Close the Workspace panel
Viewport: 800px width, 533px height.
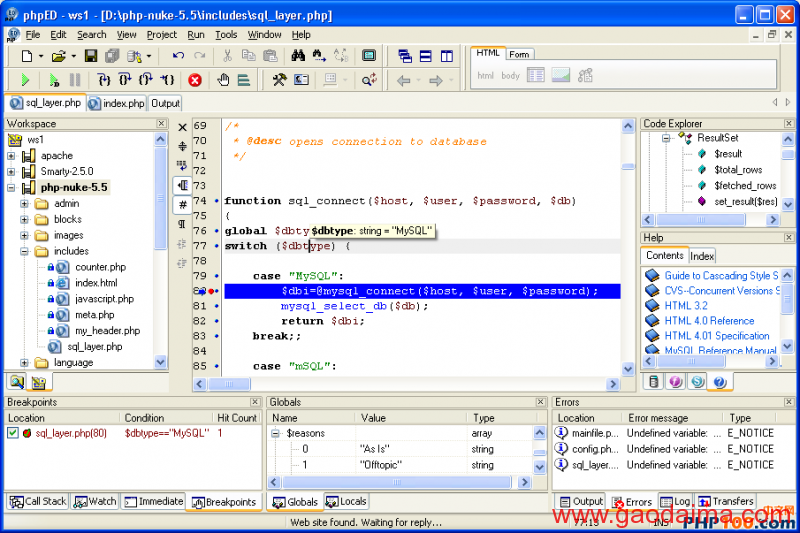pyautogui.click(x=161, y=123)
